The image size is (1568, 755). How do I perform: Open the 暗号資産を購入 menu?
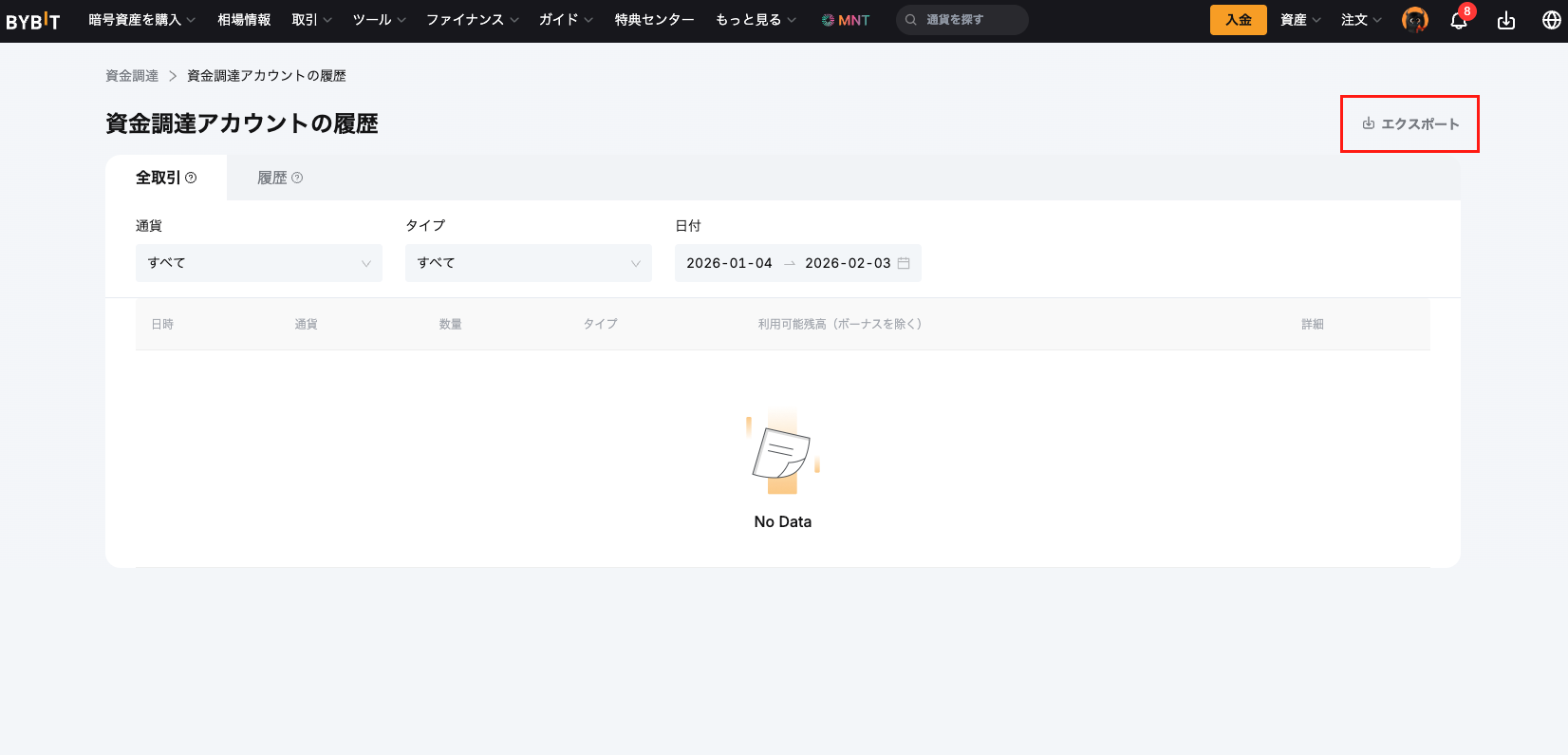pyautogui.click(x=141, y=20)
